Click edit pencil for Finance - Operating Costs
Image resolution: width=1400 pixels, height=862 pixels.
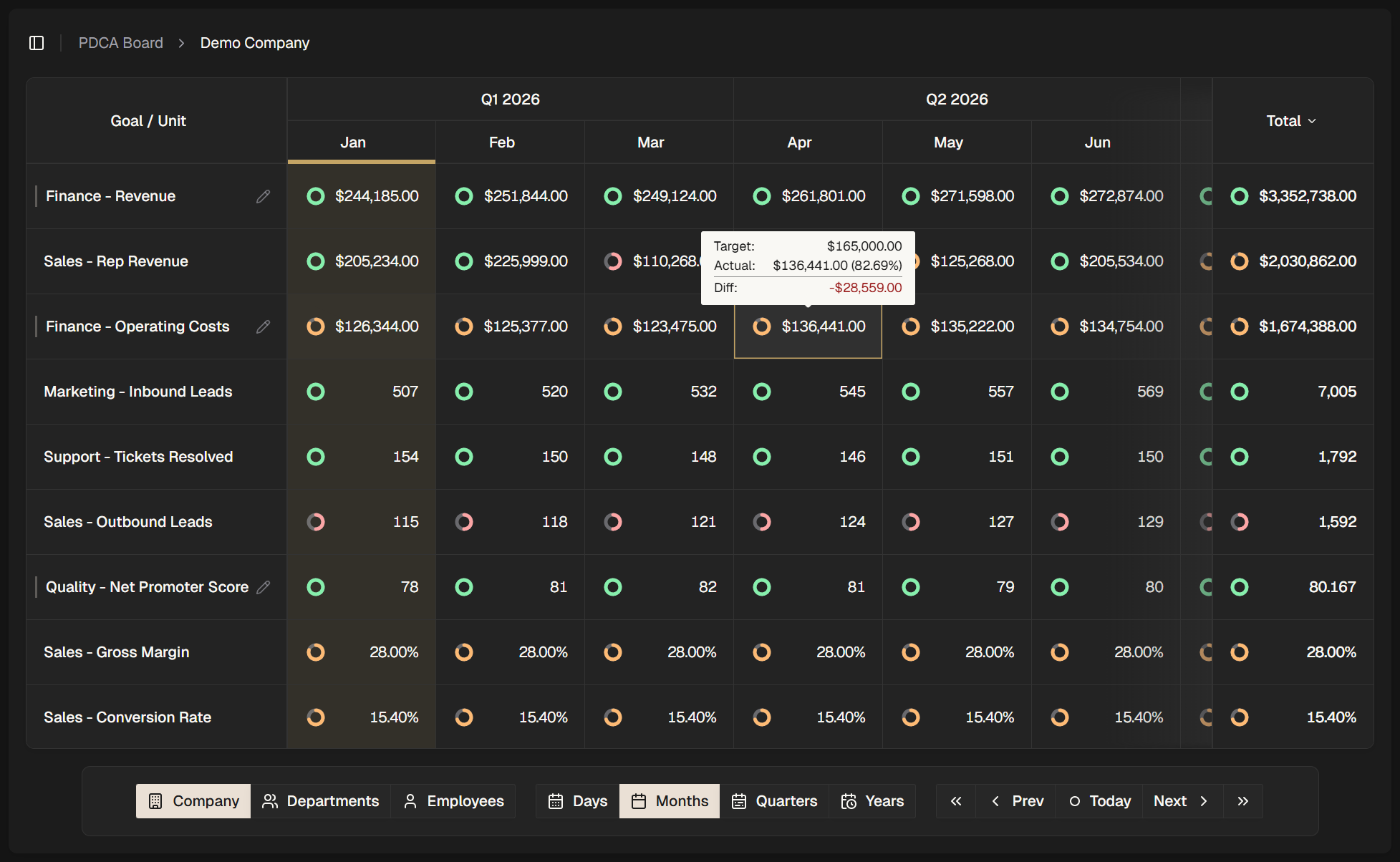[263, 326]
